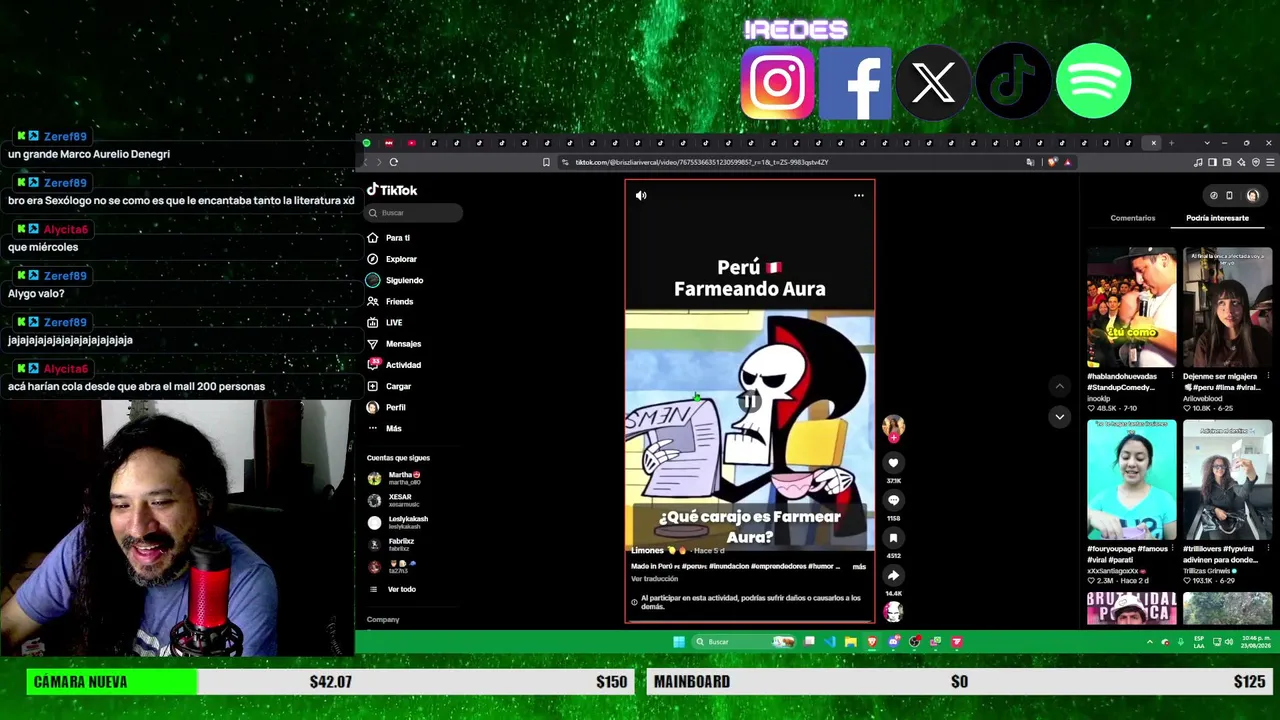Open the Instagram social icon in the overlay

coord(777,83)
